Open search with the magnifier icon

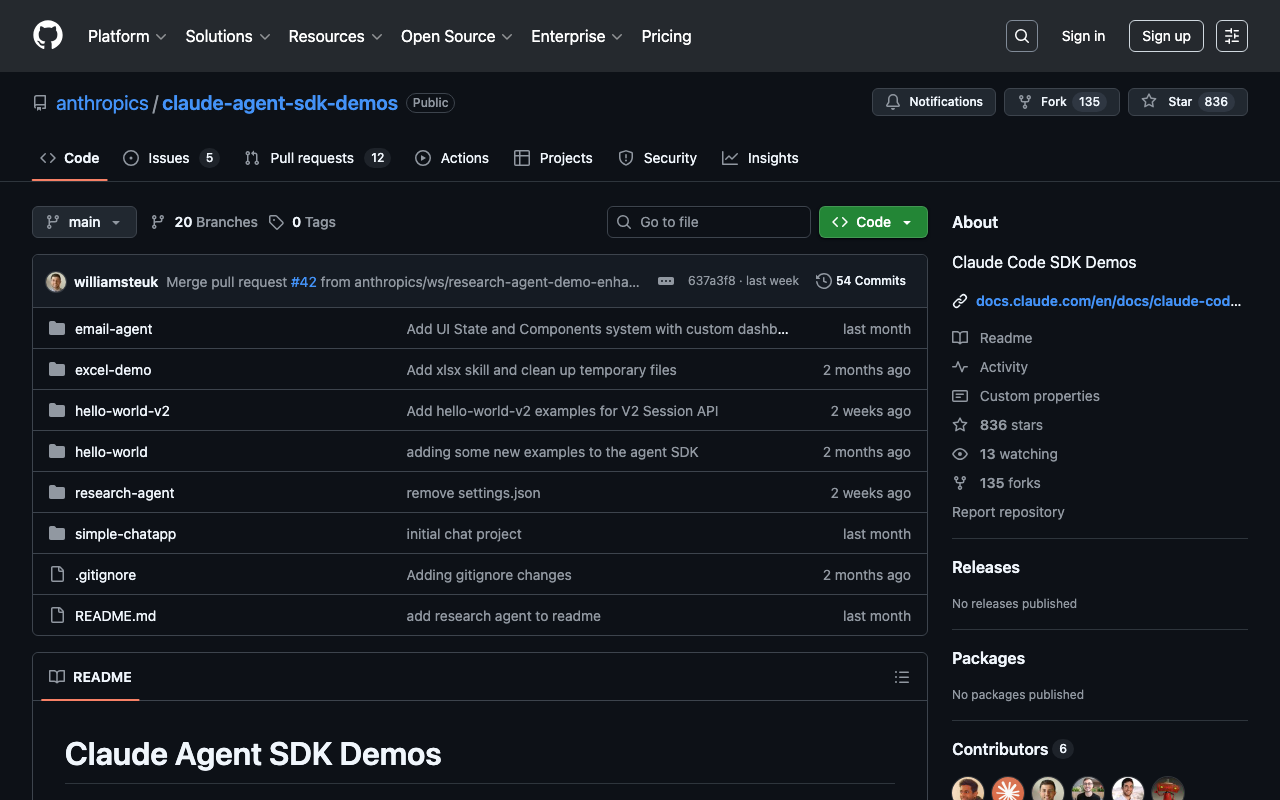pos(1021,36)
